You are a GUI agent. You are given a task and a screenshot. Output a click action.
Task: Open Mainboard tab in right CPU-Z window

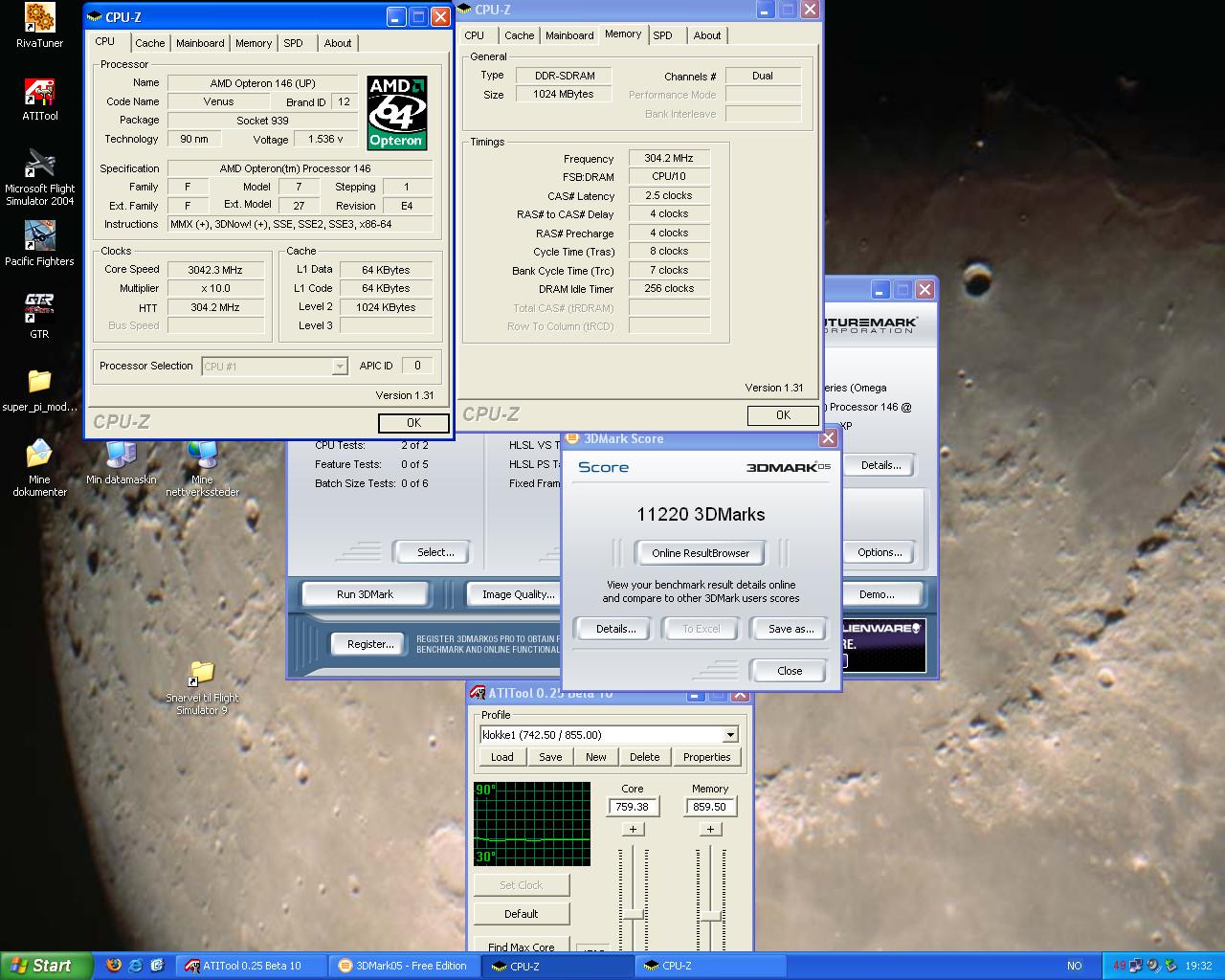[x=569, y=35]
